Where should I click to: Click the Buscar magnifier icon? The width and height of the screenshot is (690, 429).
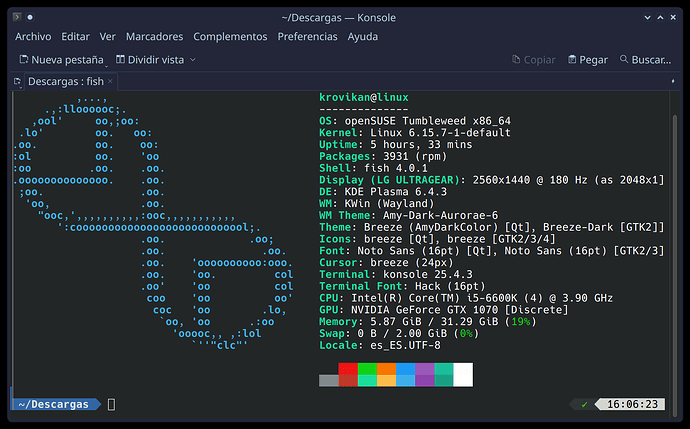[625, 60]
